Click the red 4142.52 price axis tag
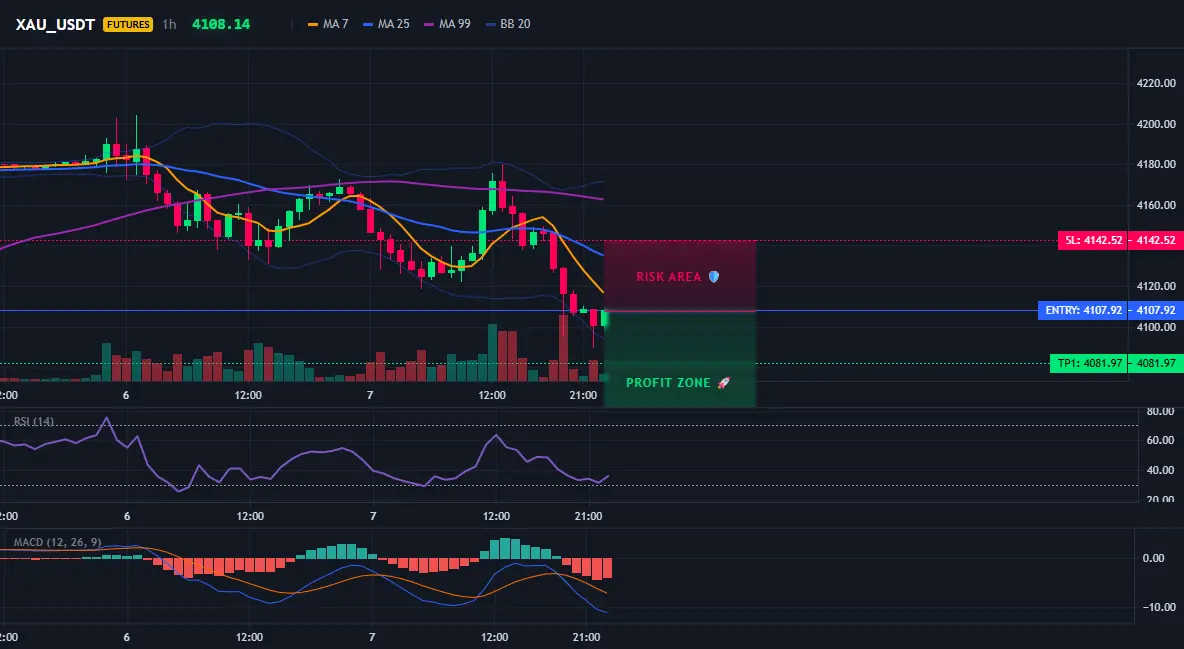The width and height of the screenshot is (1184, 649). coord(1156,241)
